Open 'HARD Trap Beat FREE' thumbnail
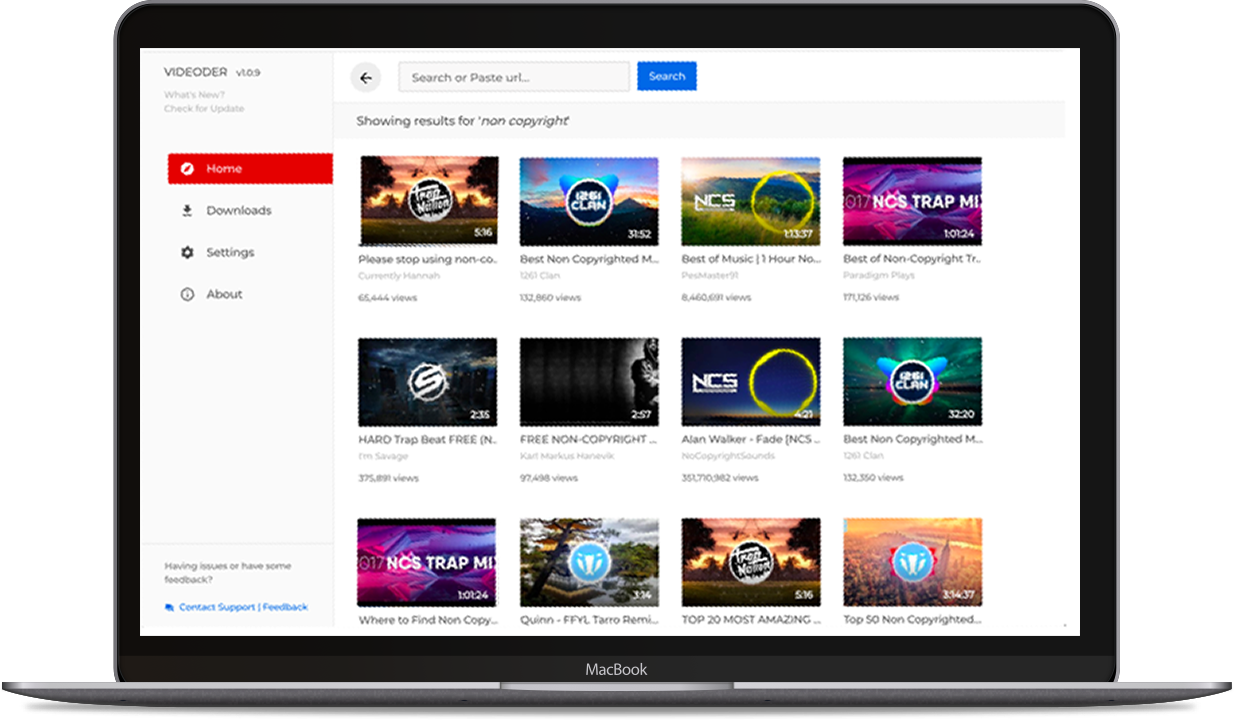1234x720 pixels. click(x=428, y=382)
